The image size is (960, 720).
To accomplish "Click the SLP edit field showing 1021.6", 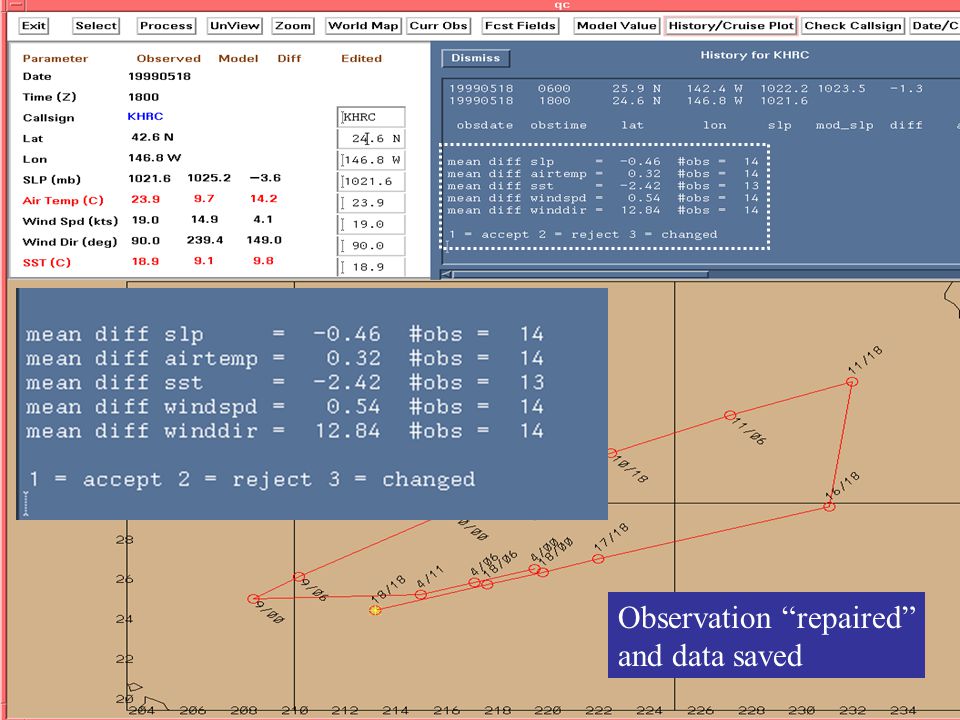I will point(371,181).
